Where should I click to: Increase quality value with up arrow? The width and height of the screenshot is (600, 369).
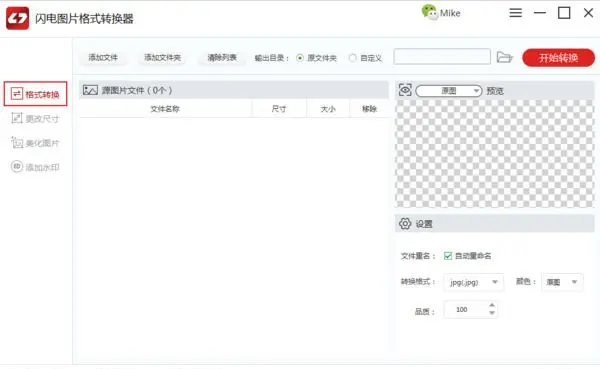pos(492,305)
